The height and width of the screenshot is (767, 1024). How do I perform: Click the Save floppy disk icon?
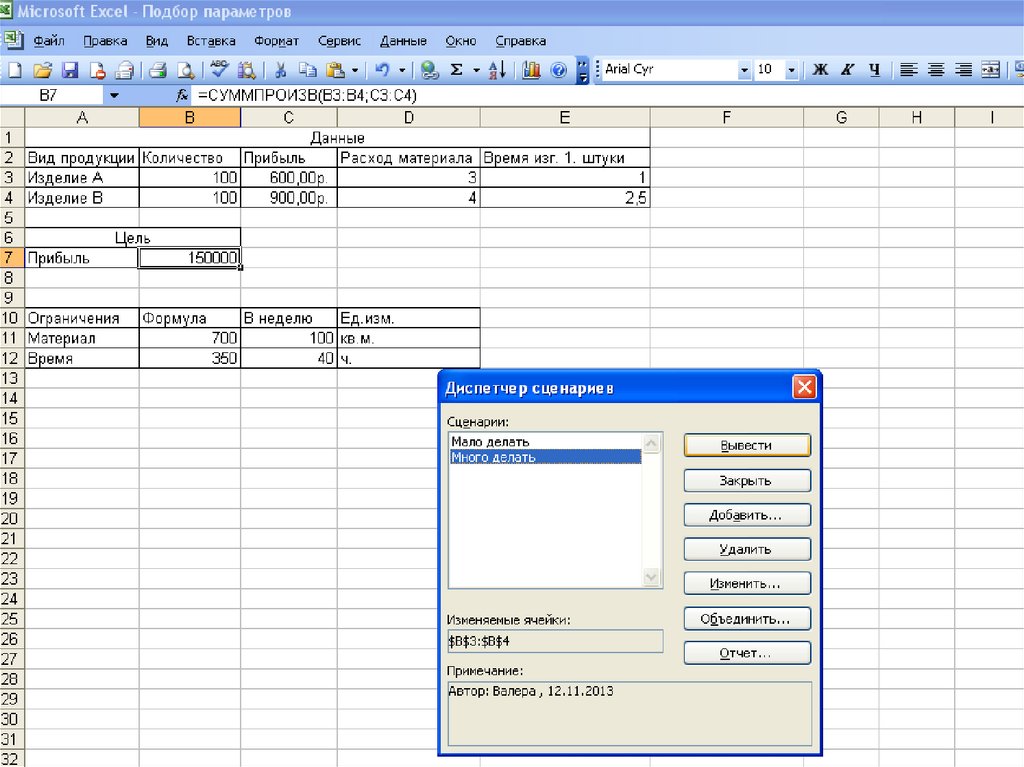pos(70,70)
